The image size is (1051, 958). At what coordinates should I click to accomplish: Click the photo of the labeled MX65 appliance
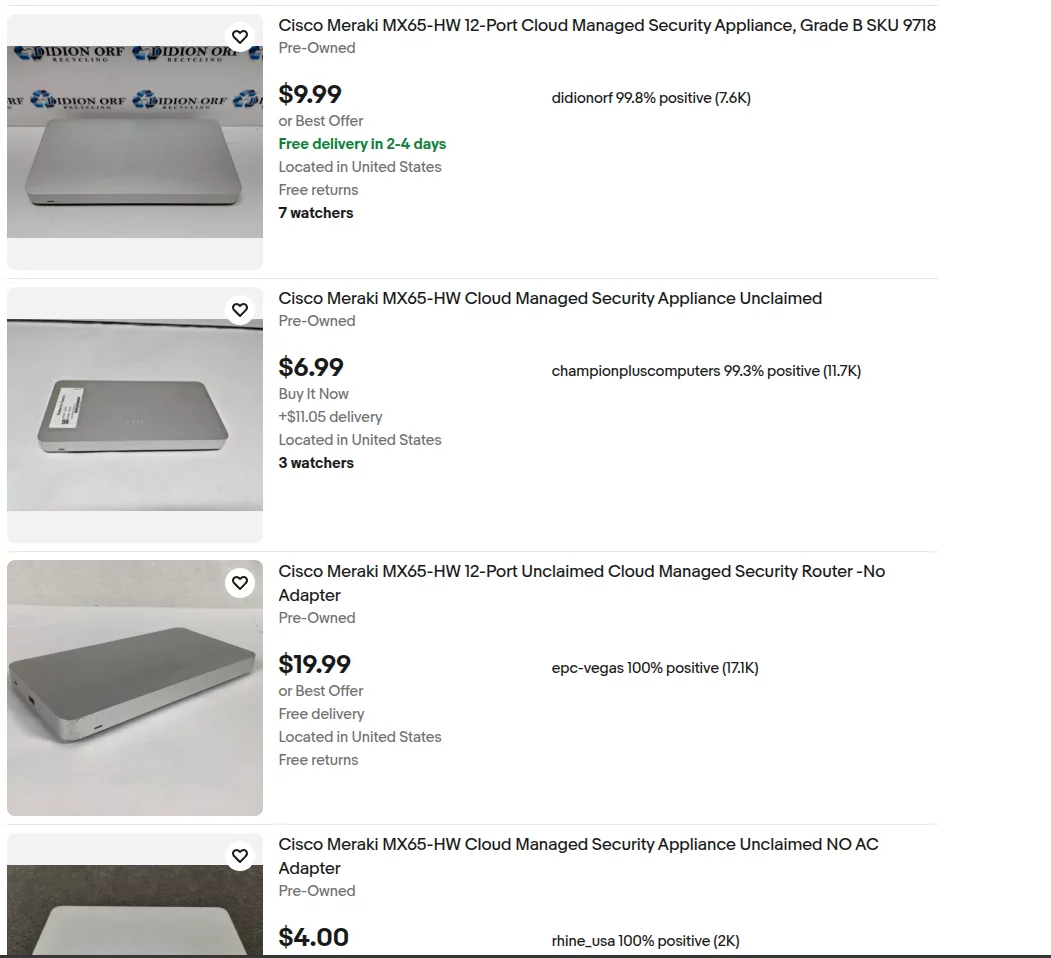coord(135,414)
